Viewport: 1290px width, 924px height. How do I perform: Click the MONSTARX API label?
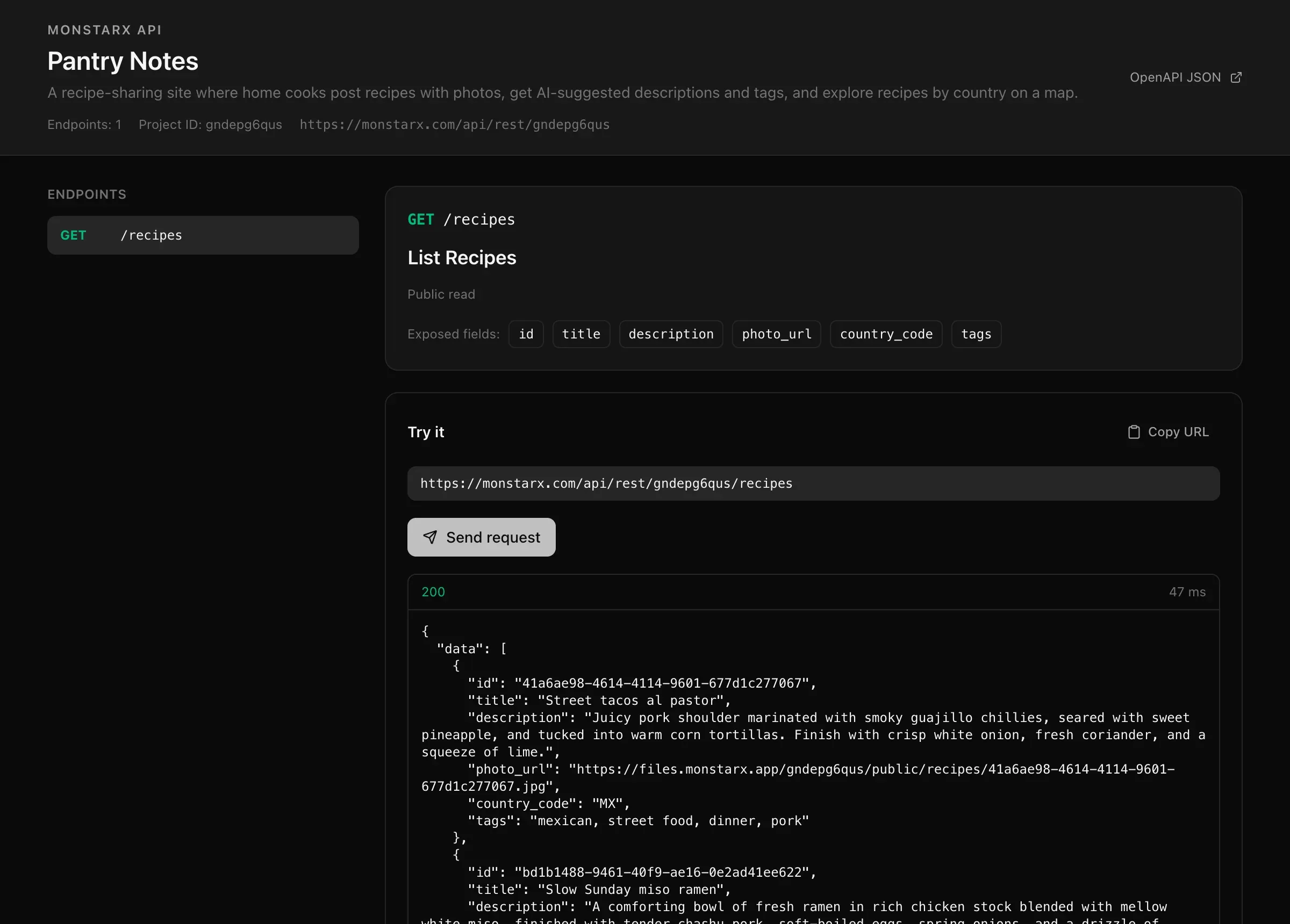[105, 30]
